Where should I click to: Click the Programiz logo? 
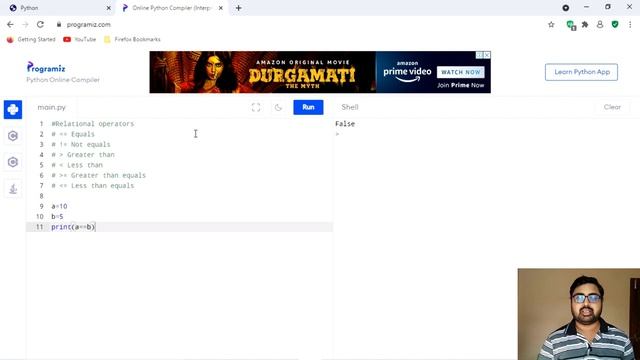pyautogui.click(x=46, y=67)
